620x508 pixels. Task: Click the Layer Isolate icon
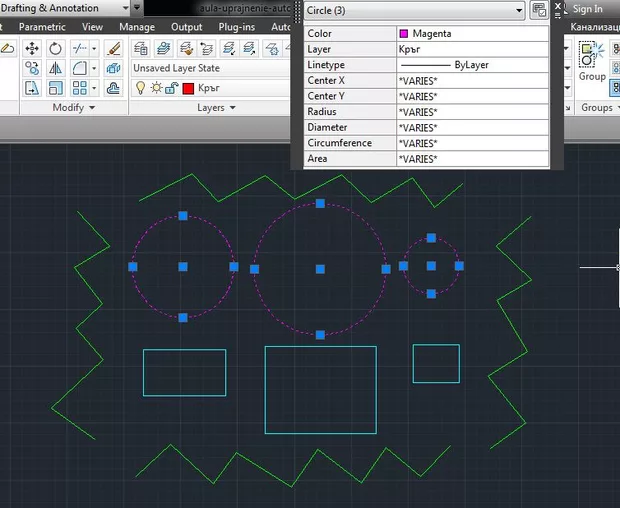(x=228, y=49)
